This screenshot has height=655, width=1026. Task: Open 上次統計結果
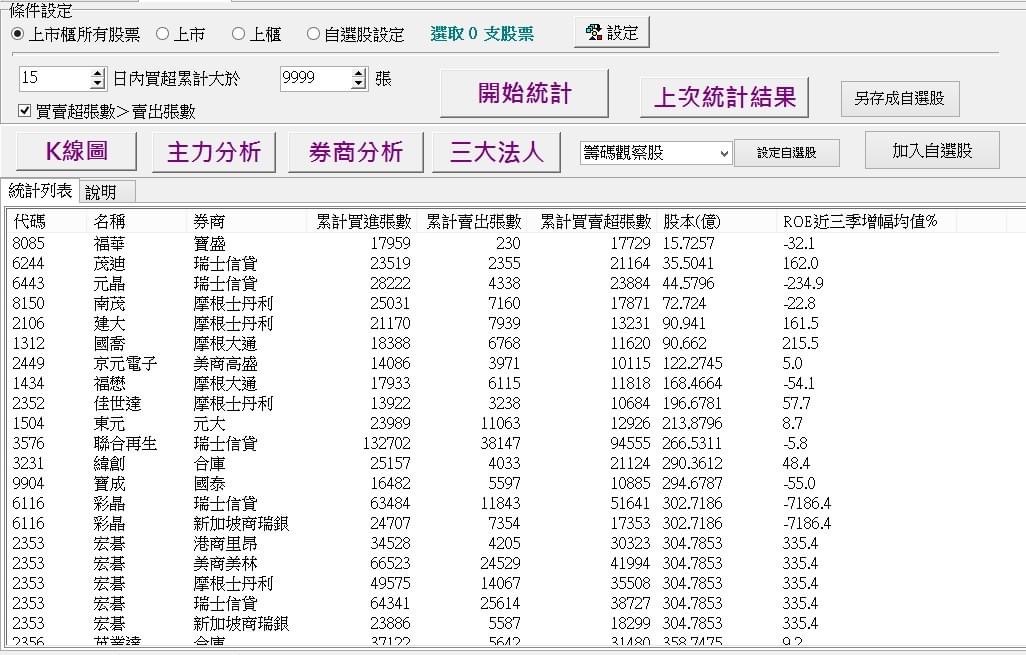coord(724,97)
